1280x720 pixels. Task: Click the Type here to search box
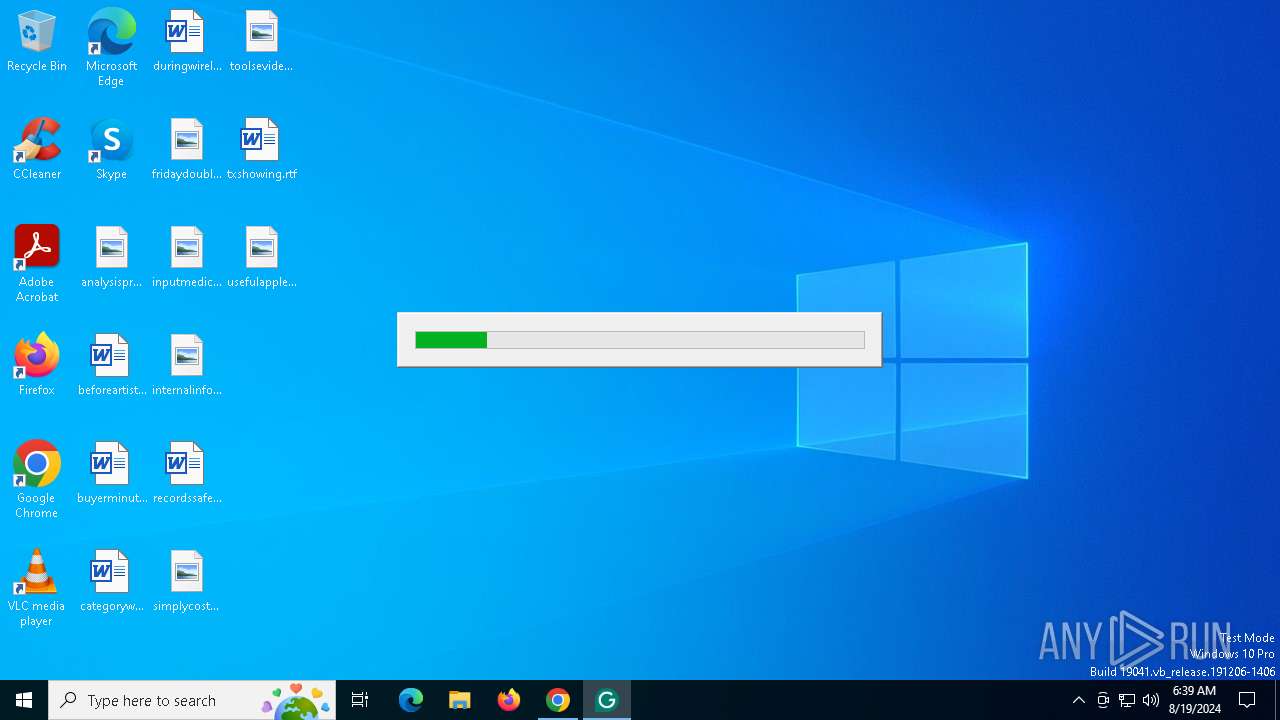pos(192,700)
